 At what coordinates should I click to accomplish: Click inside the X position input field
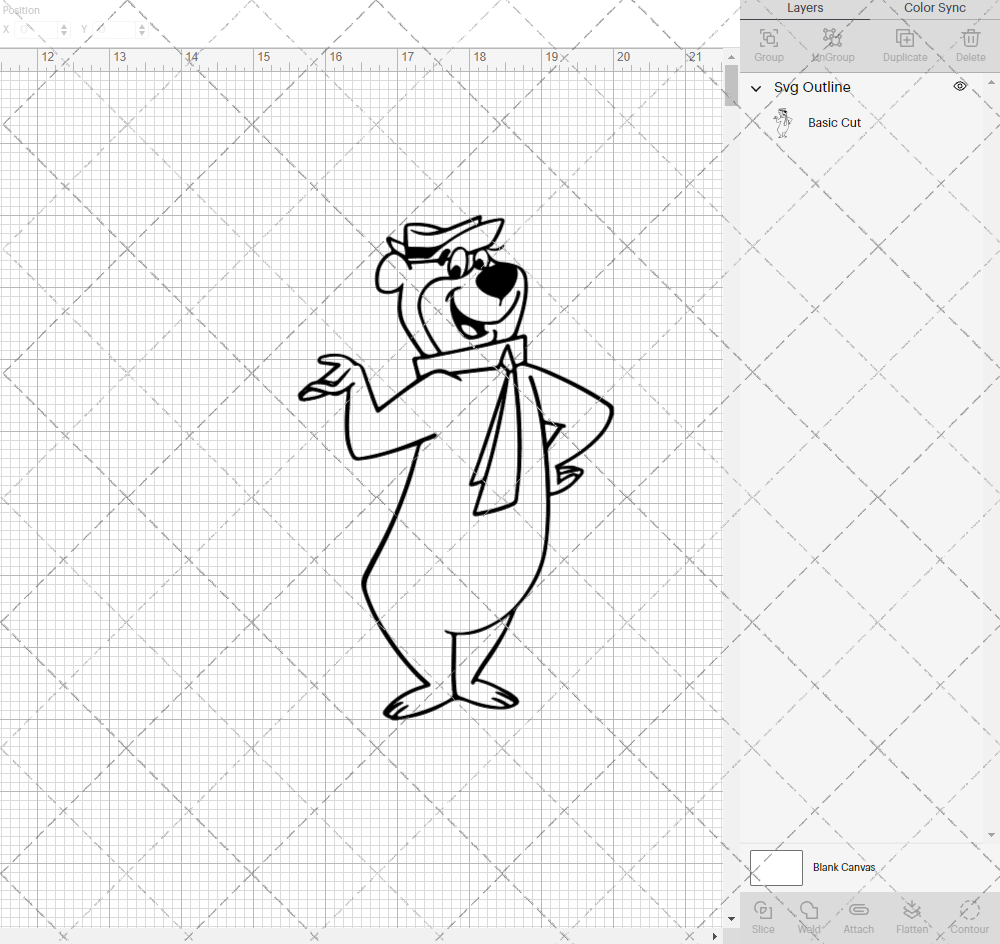(37, 29)
